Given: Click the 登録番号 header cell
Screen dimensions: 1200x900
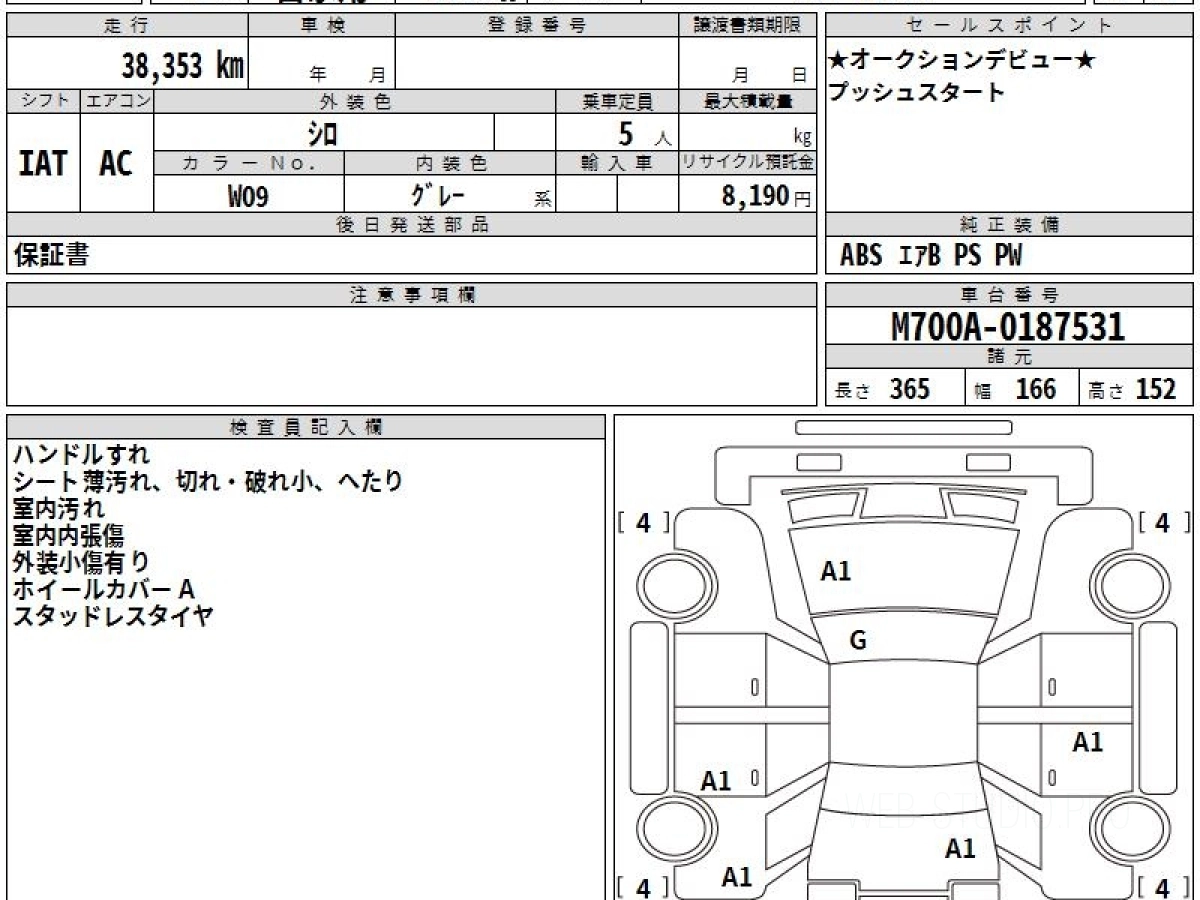Looking at the screenshot, I should point(537,26).
